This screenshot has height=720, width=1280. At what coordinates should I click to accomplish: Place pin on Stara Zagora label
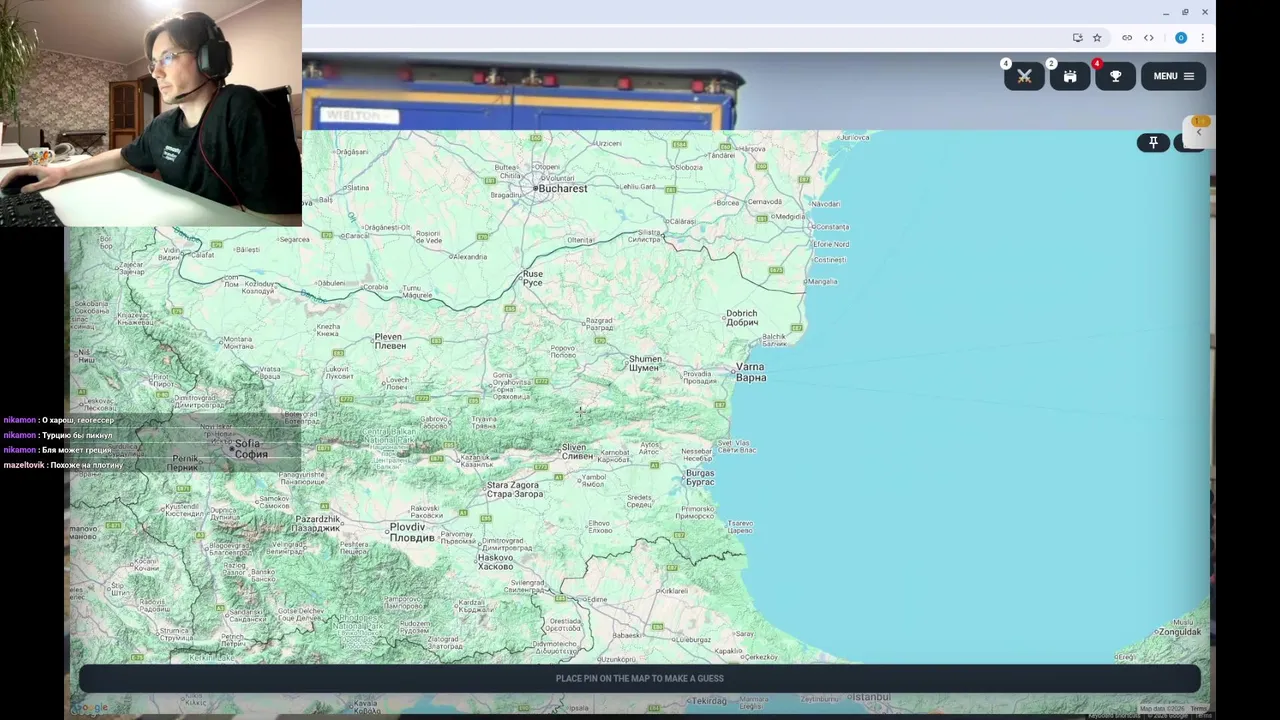tap(515, 489)
